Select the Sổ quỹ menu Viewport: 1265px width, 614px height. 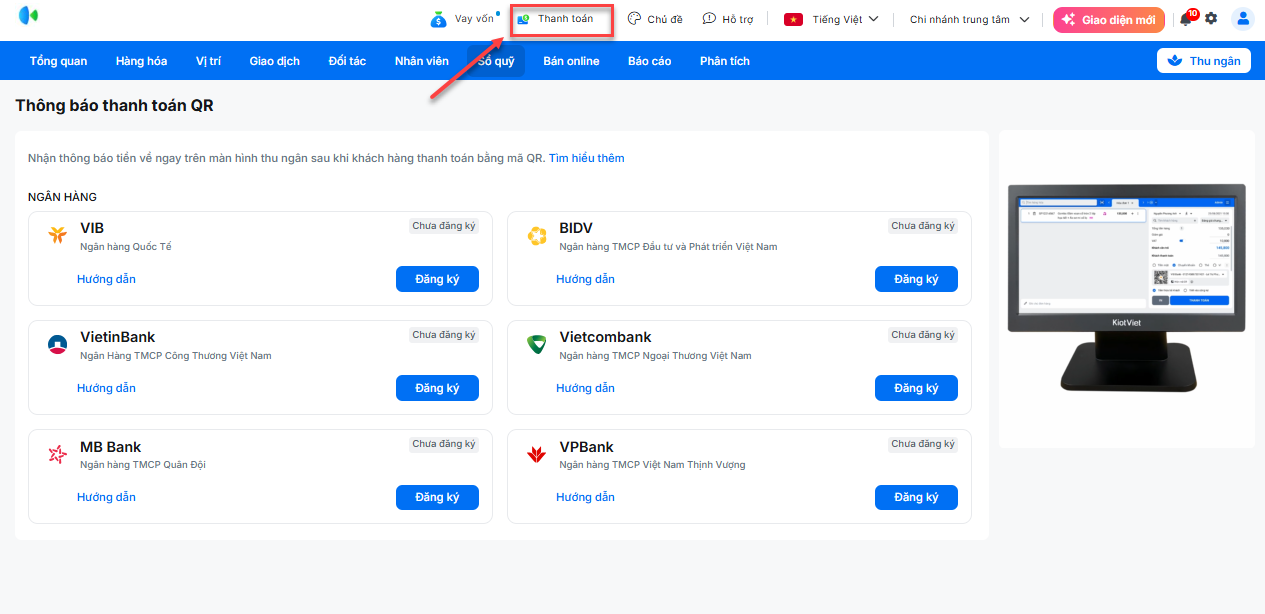point(496,61)
